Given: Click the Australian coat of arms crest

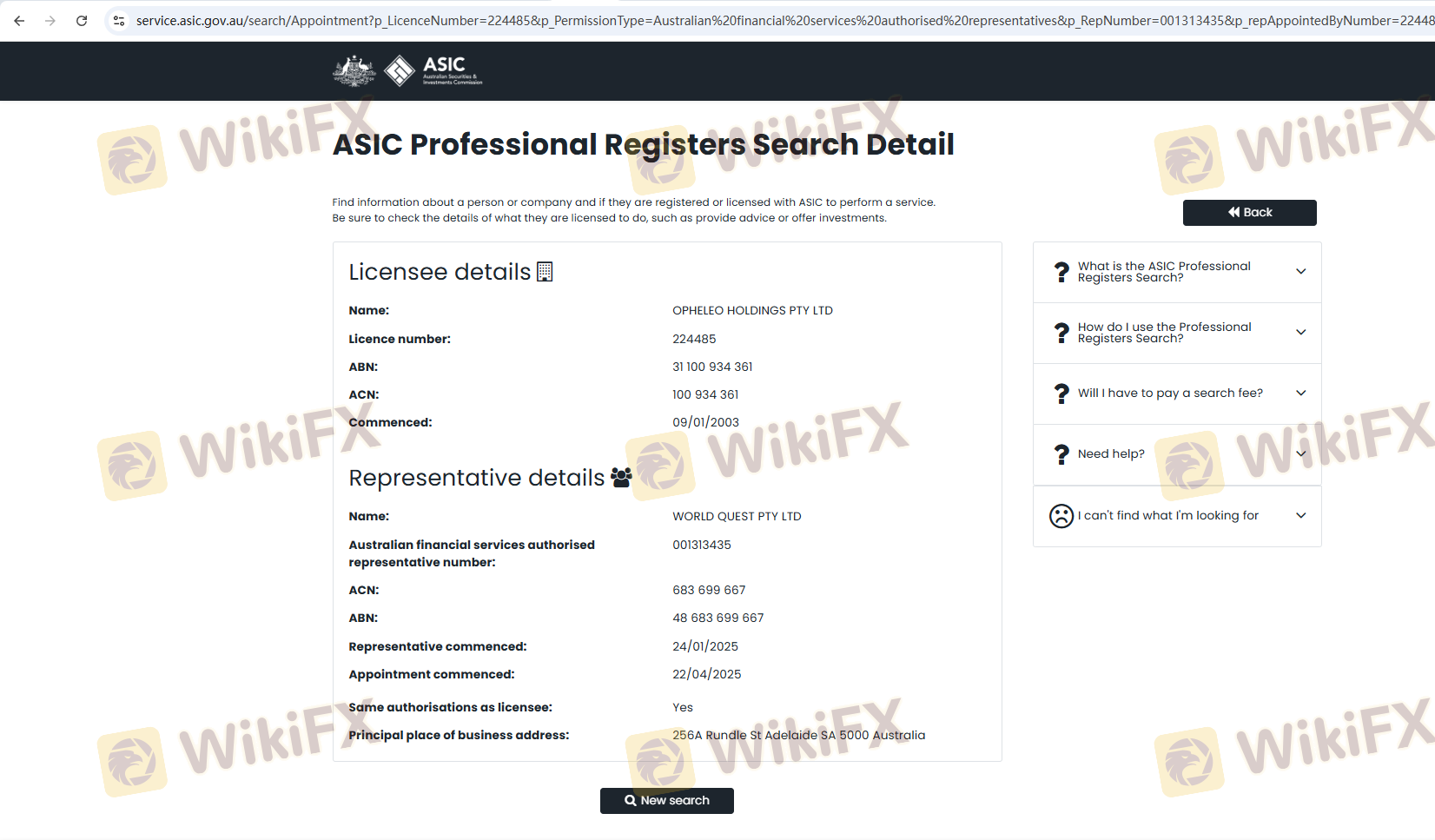Looking at the screenshot, I should tap(354, 70).
